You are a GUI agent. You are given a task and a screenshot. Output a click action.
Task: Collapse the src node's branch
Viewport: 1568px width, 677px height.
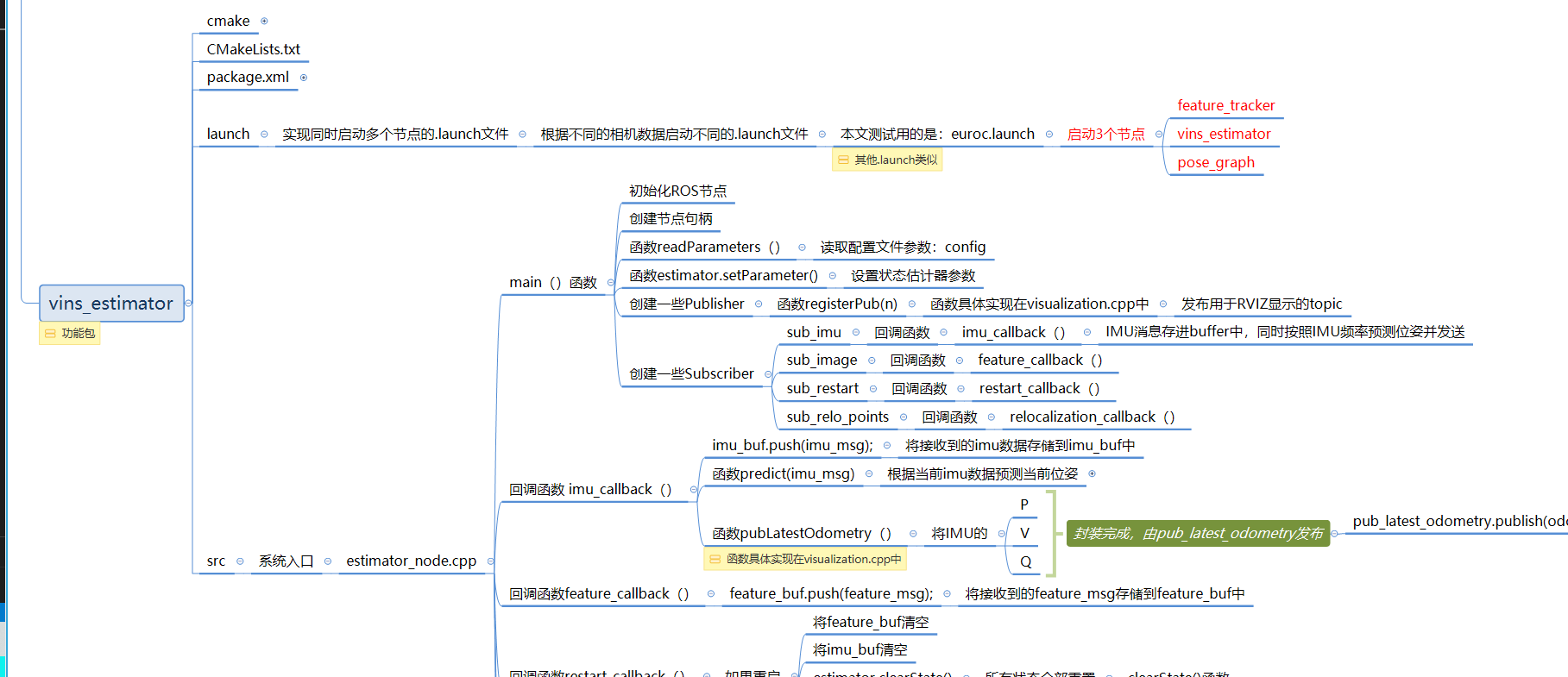point(240,561)
